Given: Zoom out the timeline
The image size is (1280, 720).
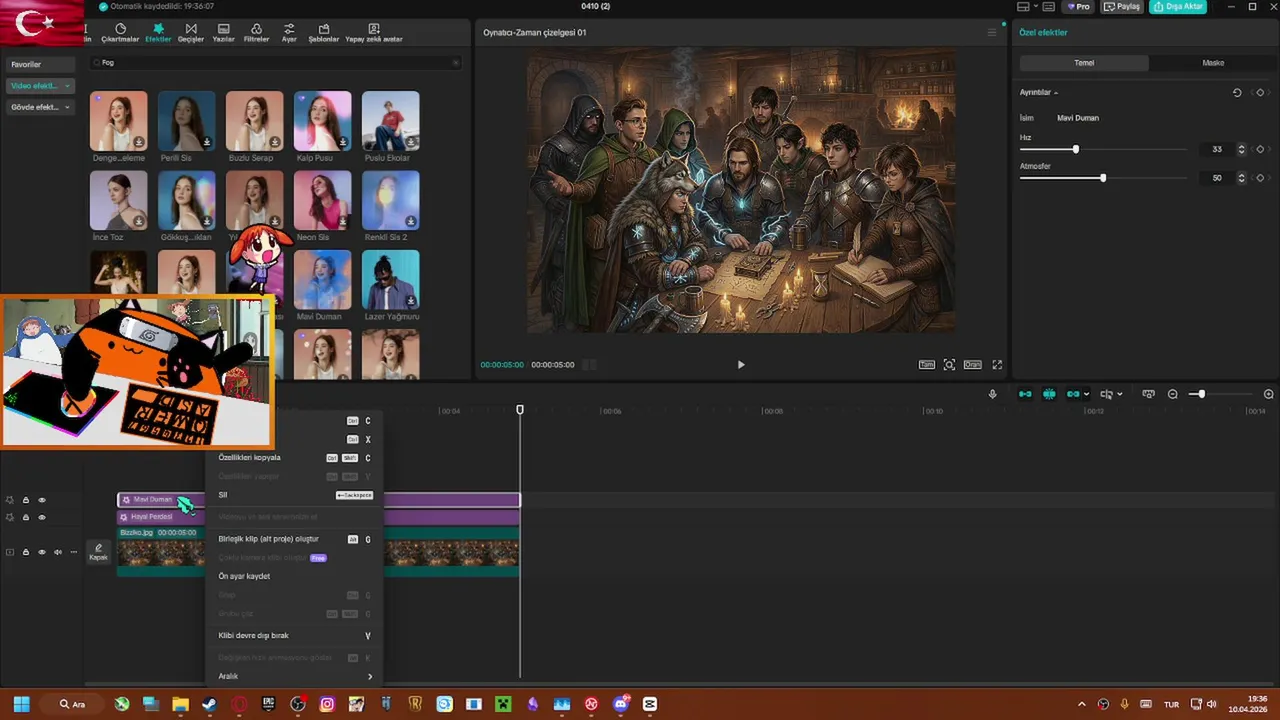Looking at the screenshot, I should pyautogui.click(x=1173, y=394).
